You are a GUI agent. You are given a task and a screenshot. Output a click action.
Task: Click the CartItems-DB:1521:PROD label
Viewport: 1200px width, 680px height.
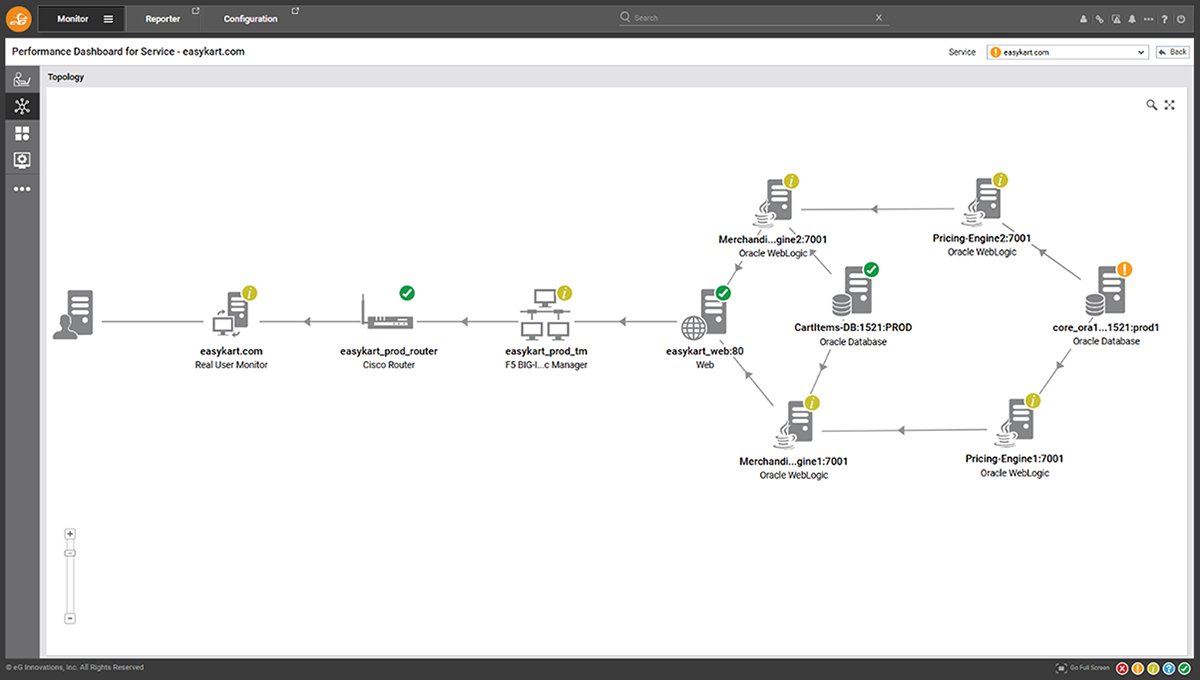point(853,327)
